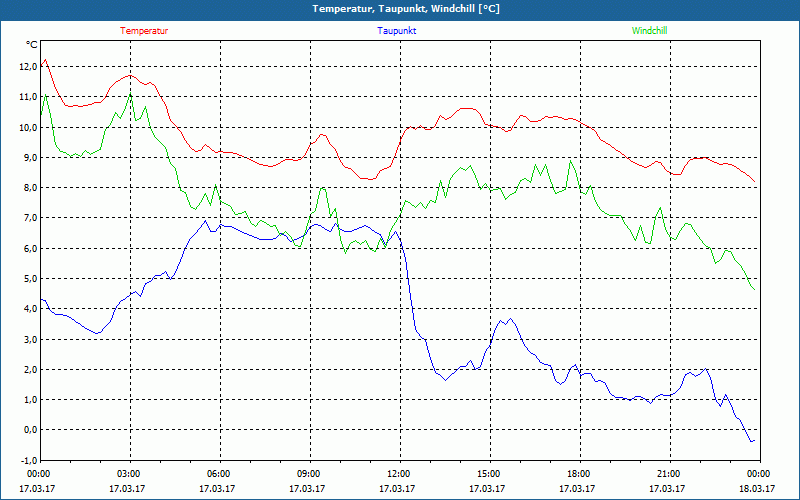Click the '7,0' y-axis value
This screenshot has height=500, width=800.
(30, 218)
